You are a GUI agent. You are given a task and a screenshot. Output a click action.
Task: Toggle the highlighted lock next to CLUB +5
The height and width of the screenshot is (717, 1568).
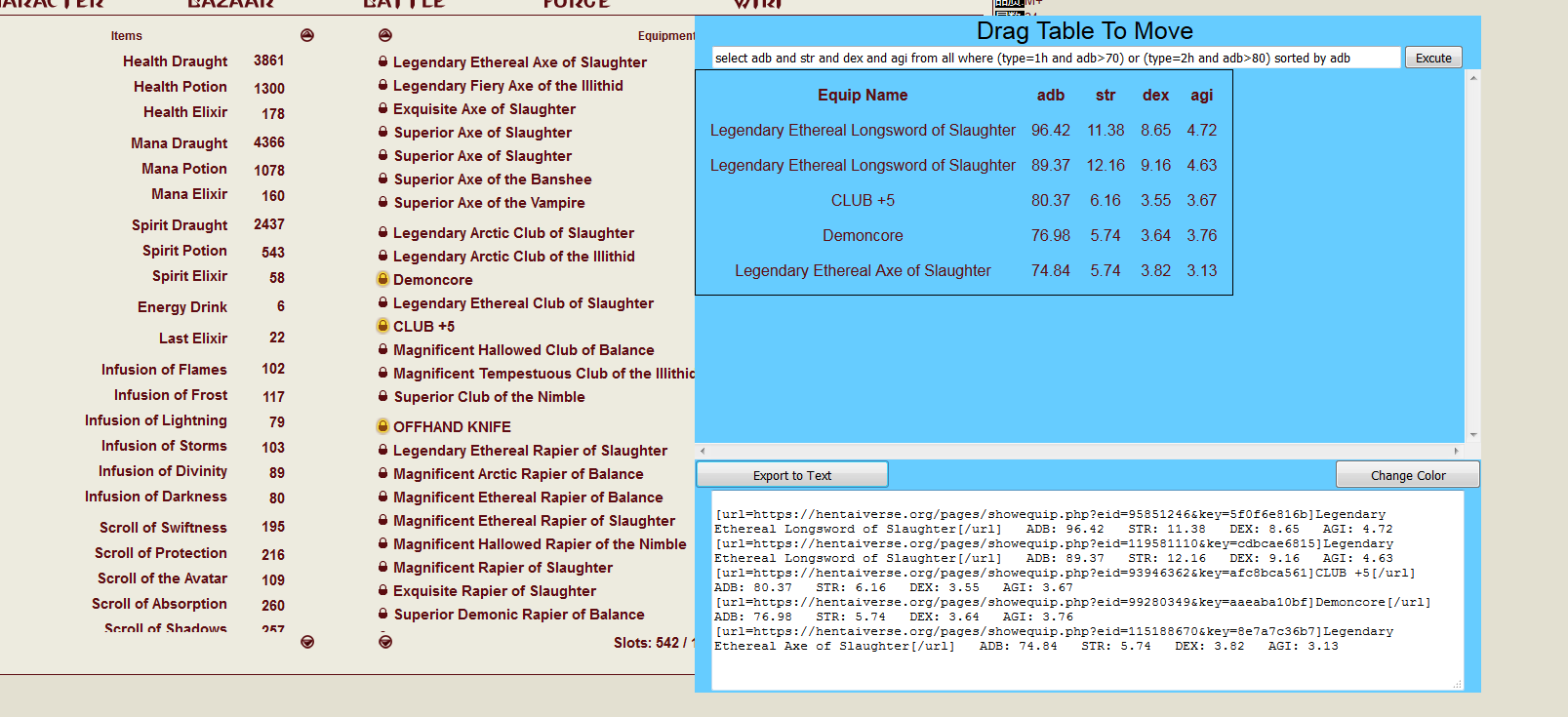point(383,326)
